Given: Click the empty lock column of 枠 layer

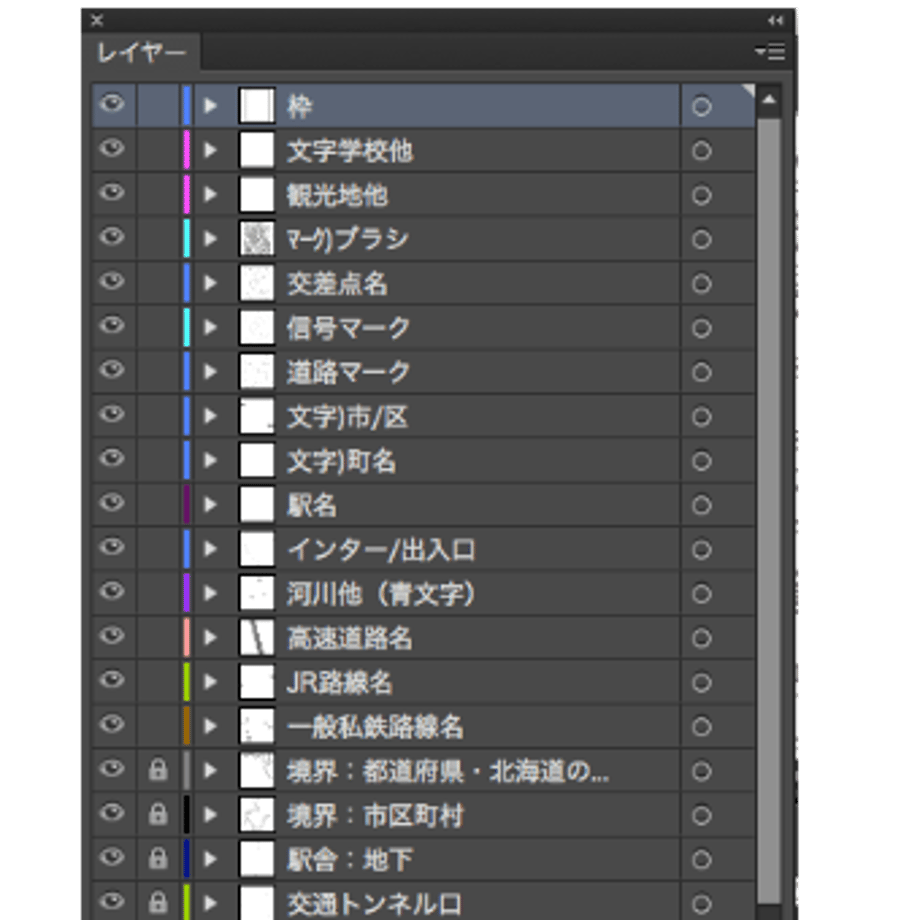Looking at the screenshot, I should point(158,106).
